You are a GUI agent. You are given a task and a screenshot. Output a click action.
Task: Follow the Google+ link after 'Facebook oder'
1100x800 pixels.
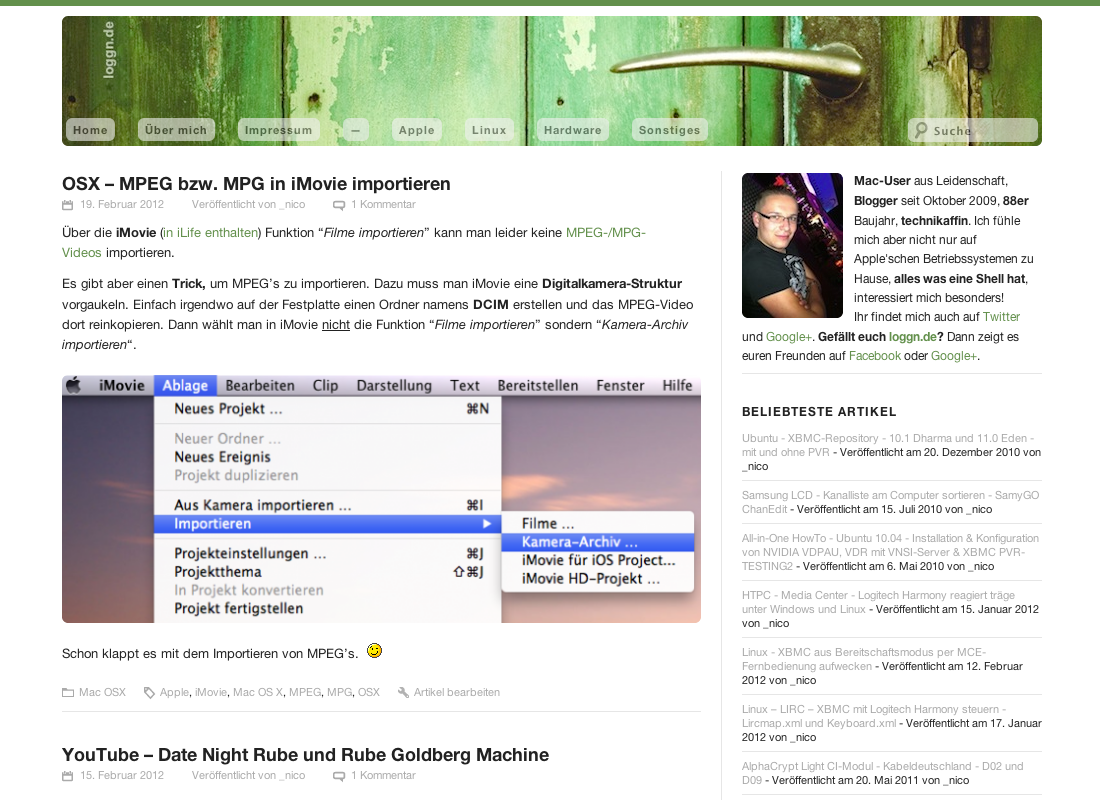point(954,356)
